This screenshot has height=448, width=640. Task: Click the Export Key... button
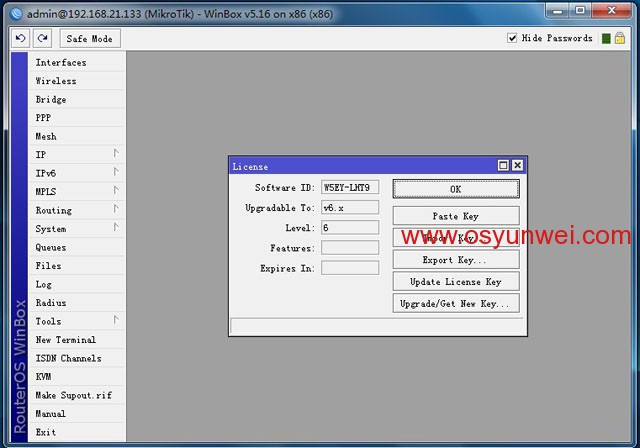(x=456, y=259)
